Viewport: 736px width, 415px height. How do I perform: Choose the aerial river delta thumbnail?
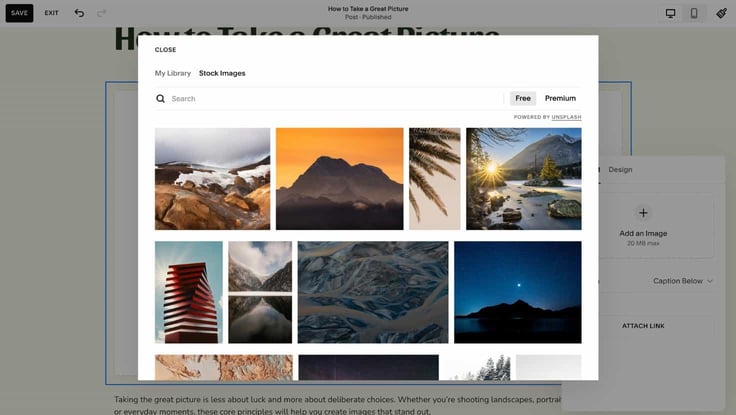[373, 292]
